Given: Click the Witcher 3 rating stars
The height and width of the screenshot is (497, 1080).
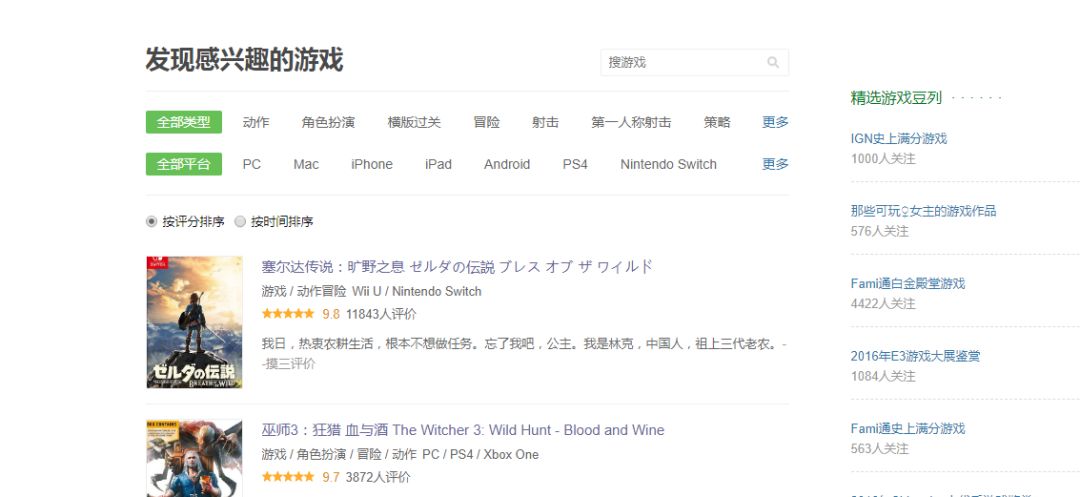Looking at the screenshot, I should pos(288,478).
